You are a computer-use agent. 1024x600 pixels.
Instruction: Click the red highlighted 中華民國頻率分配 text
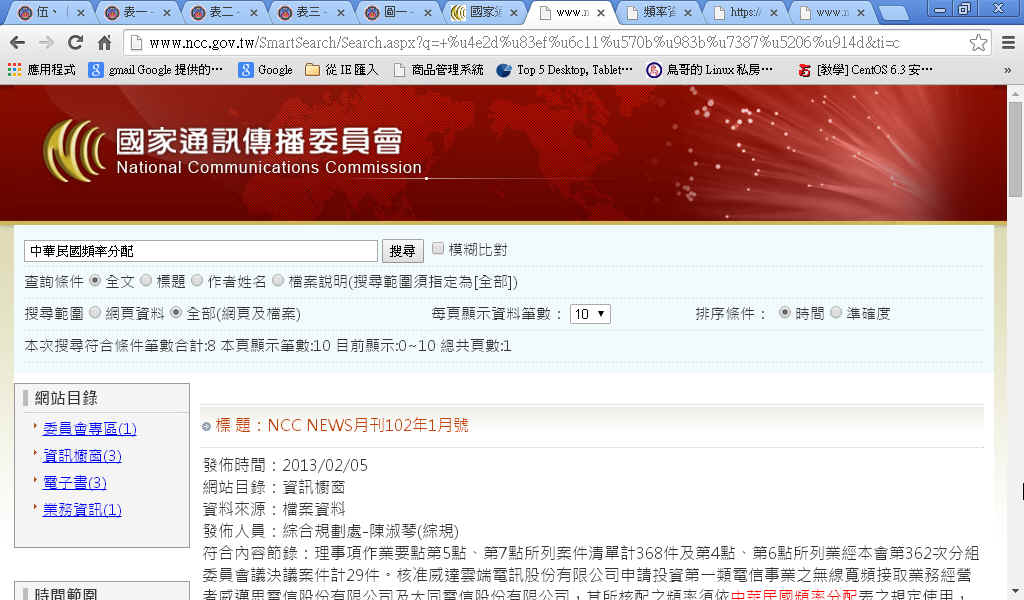(x=793, y=595)
